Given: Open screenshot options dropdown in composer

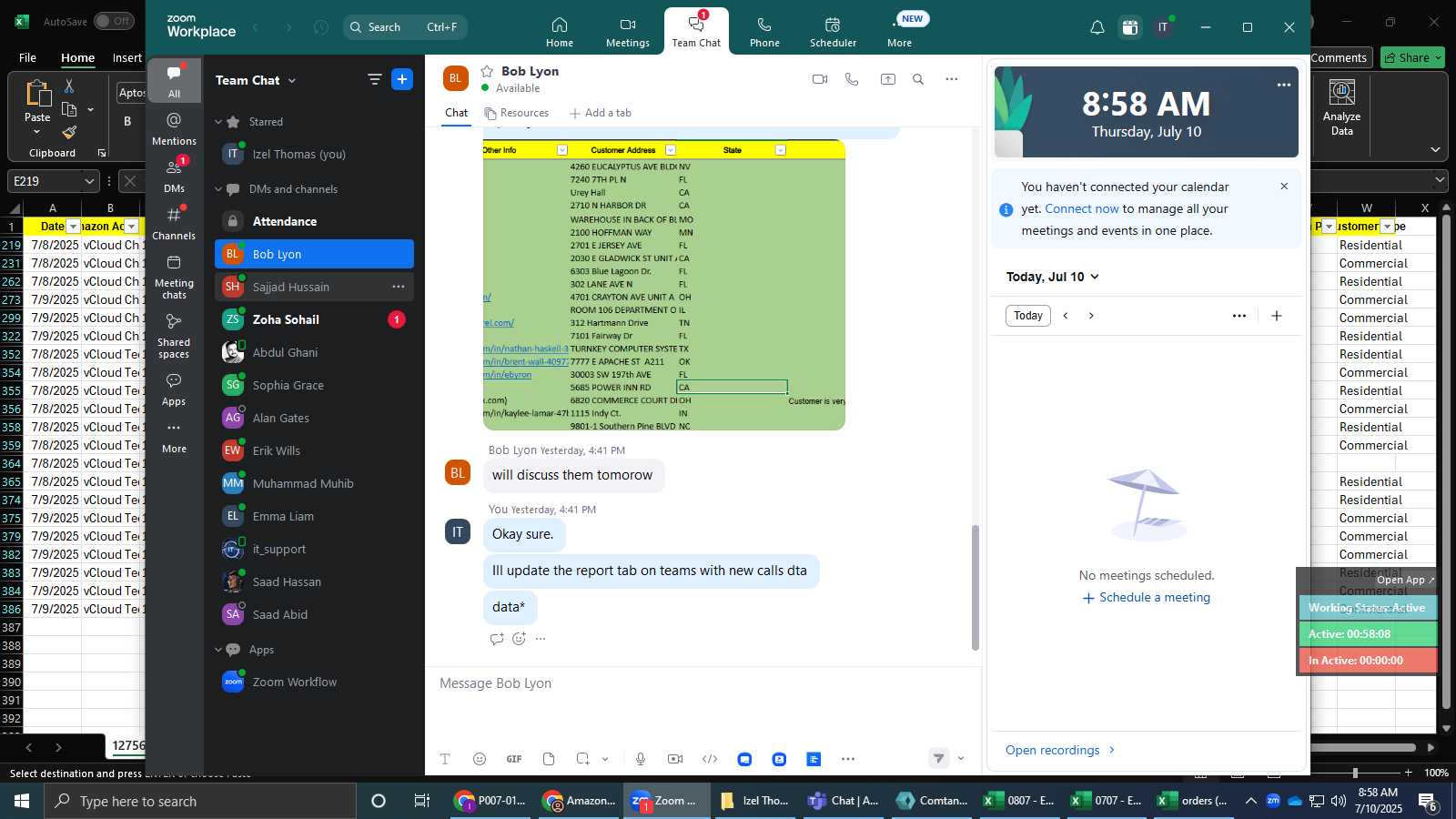Looking at the screenshot, I should (605, 759).
